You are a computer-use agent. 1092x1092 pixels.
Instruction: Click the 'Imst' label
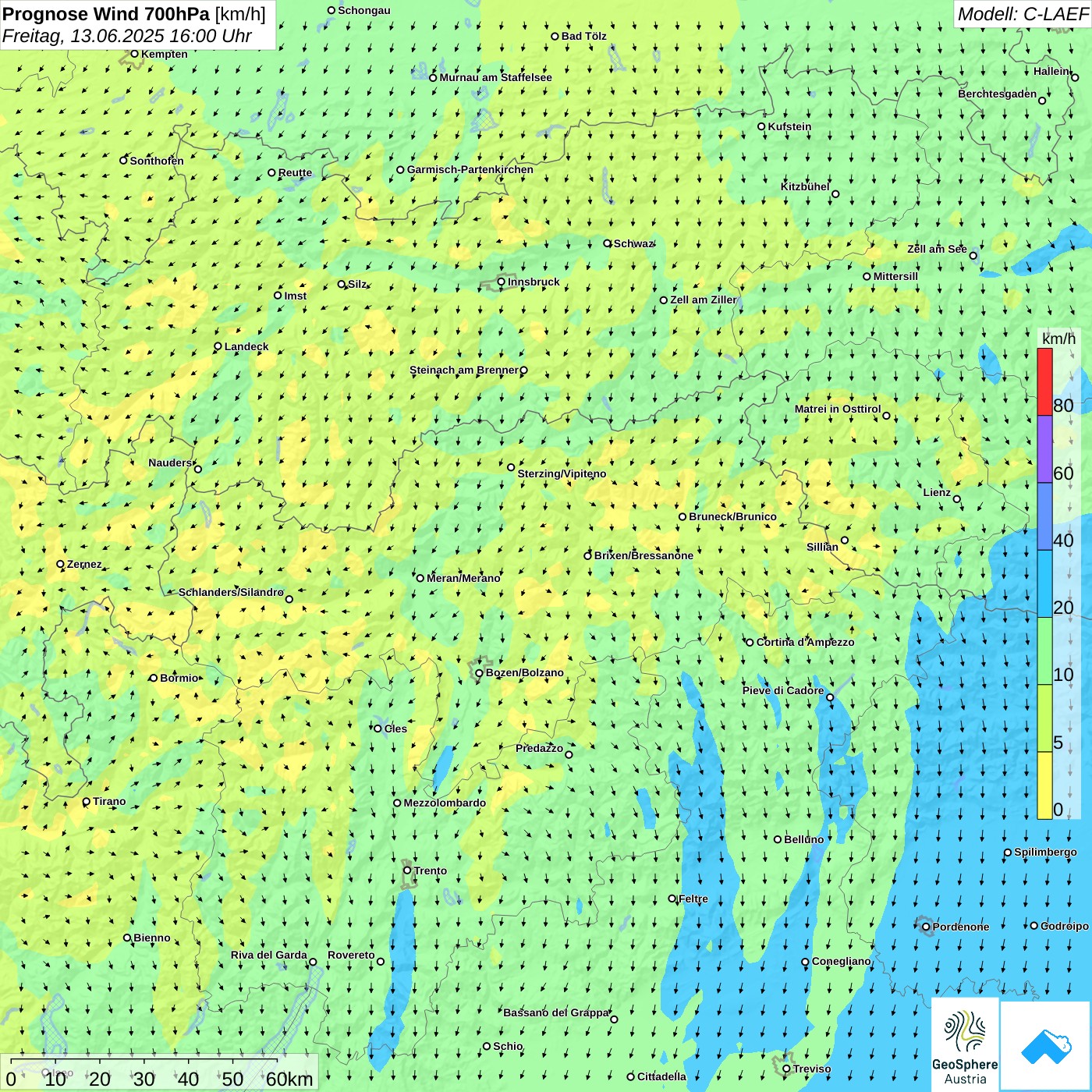(296, 296)
